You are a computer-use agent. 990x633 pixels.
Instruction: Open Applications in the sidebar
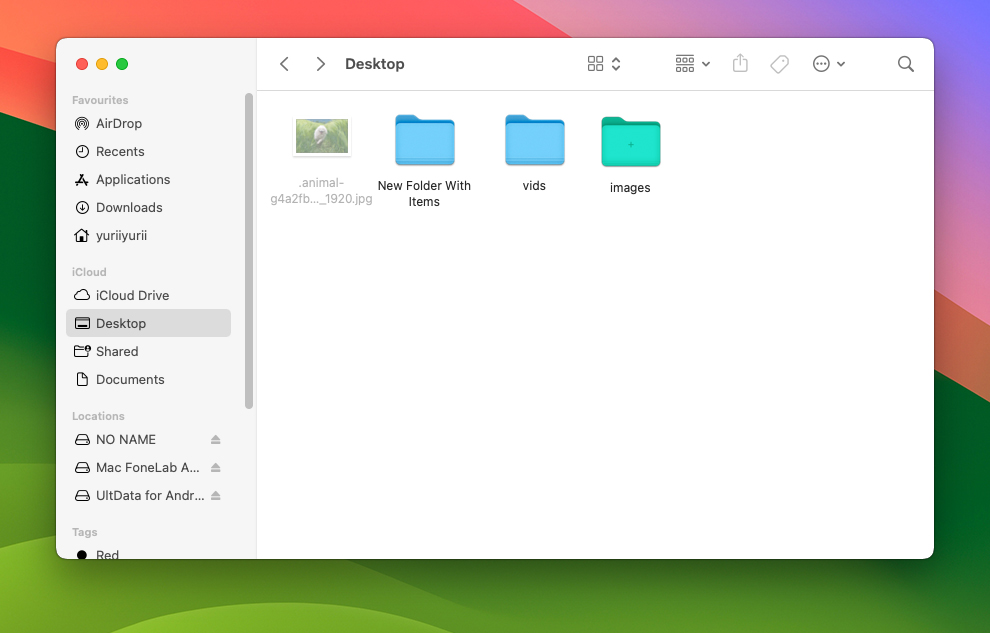(148, 179)
